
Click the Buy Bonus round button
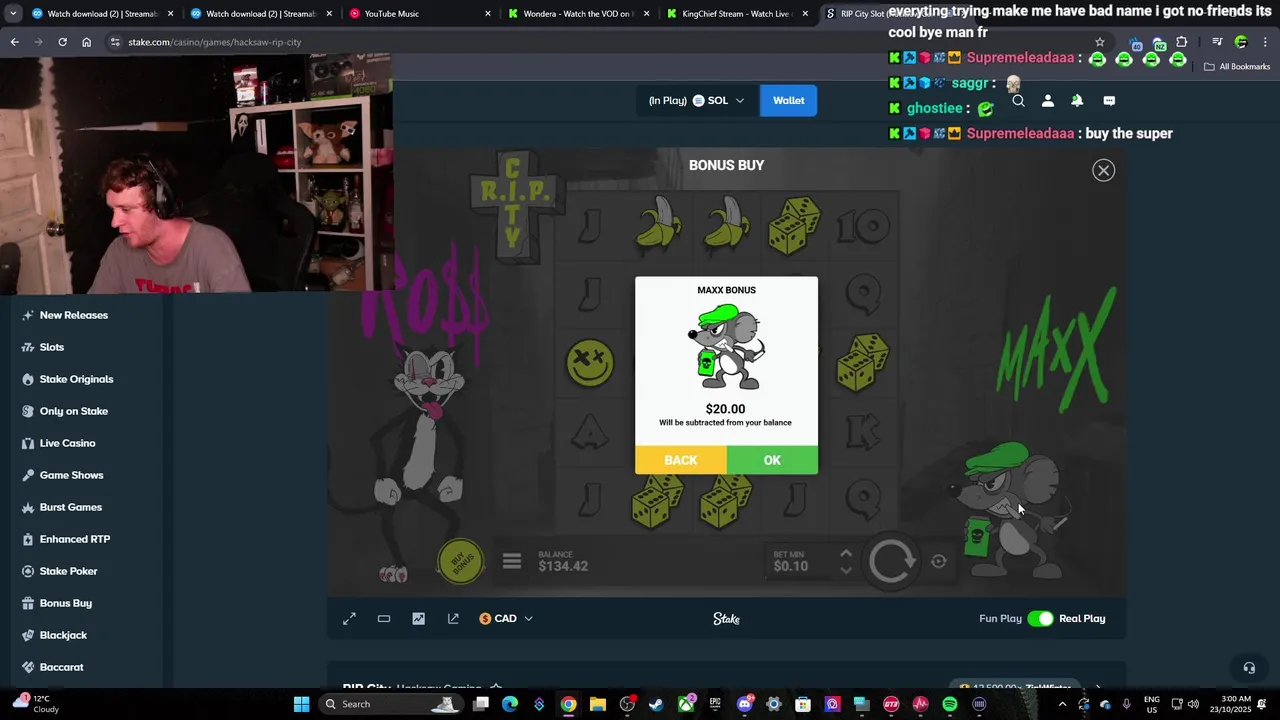point(461,562)
